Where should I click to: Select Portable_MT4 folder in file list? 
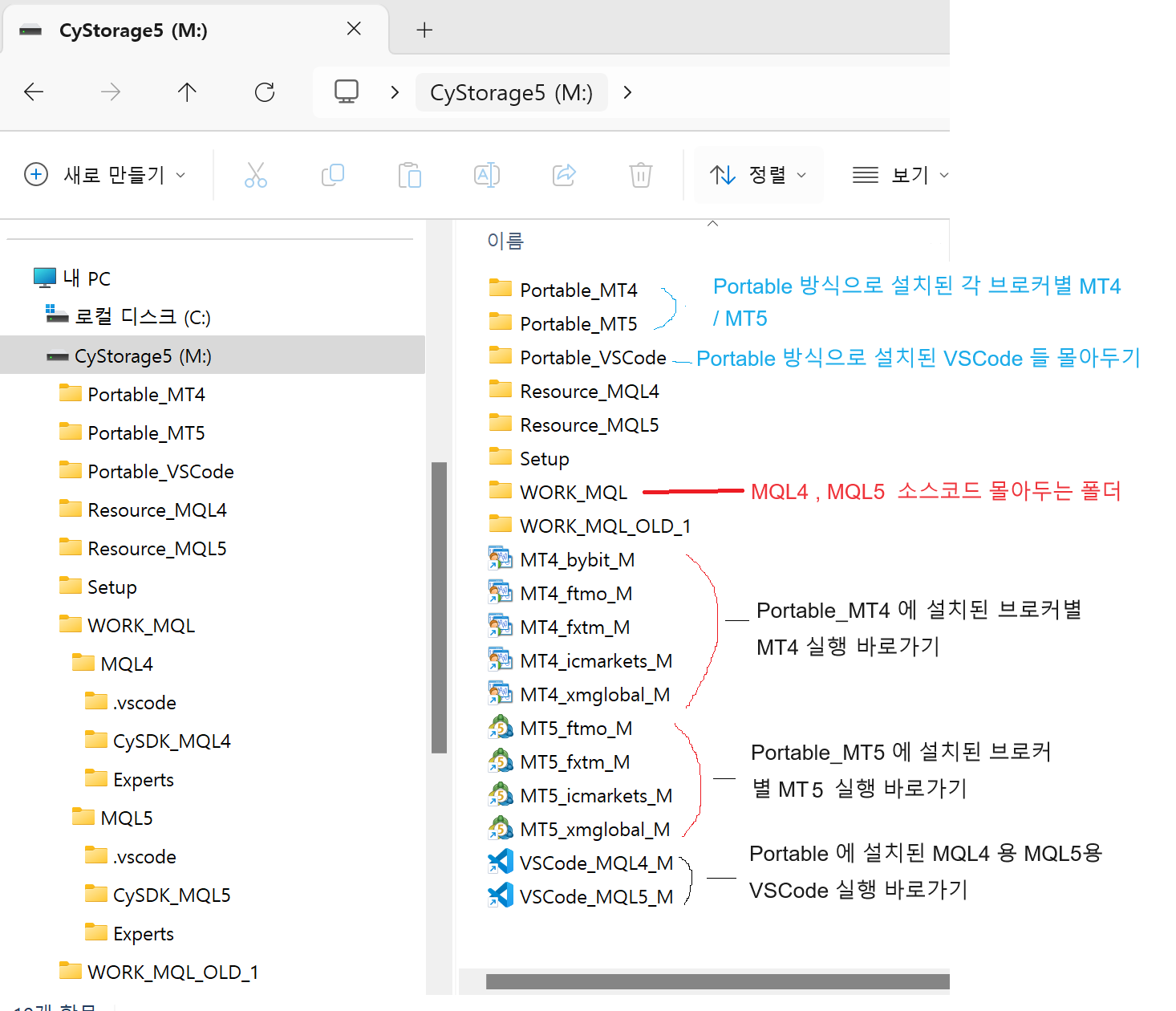[563, 290]
